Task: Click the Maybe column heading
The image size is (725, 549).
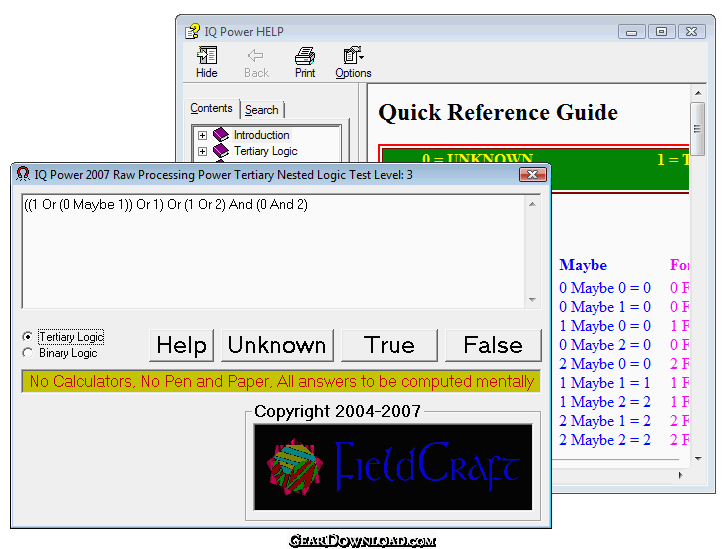Action: (583, 265)
